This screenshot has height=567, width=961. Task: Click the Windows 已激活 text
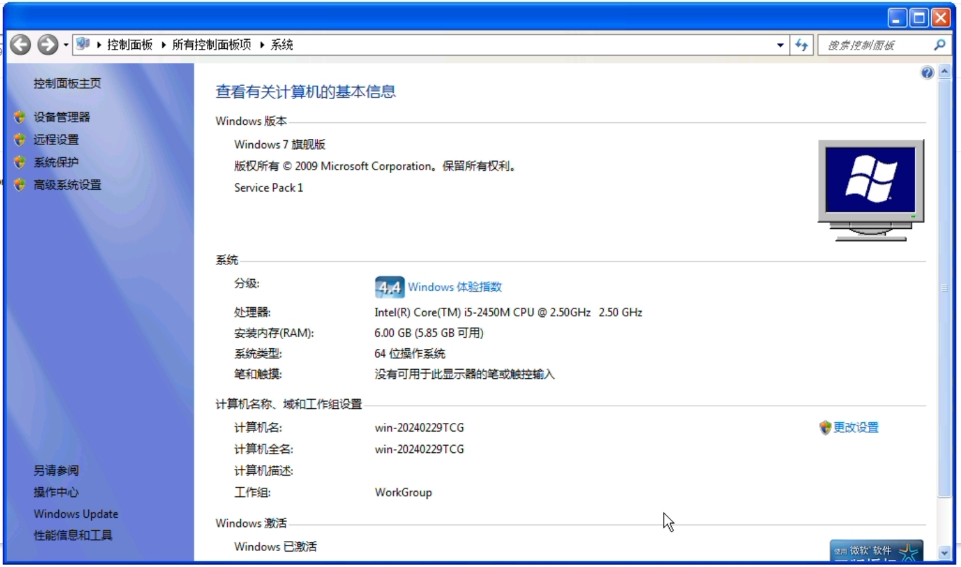(x=275, y=546)
